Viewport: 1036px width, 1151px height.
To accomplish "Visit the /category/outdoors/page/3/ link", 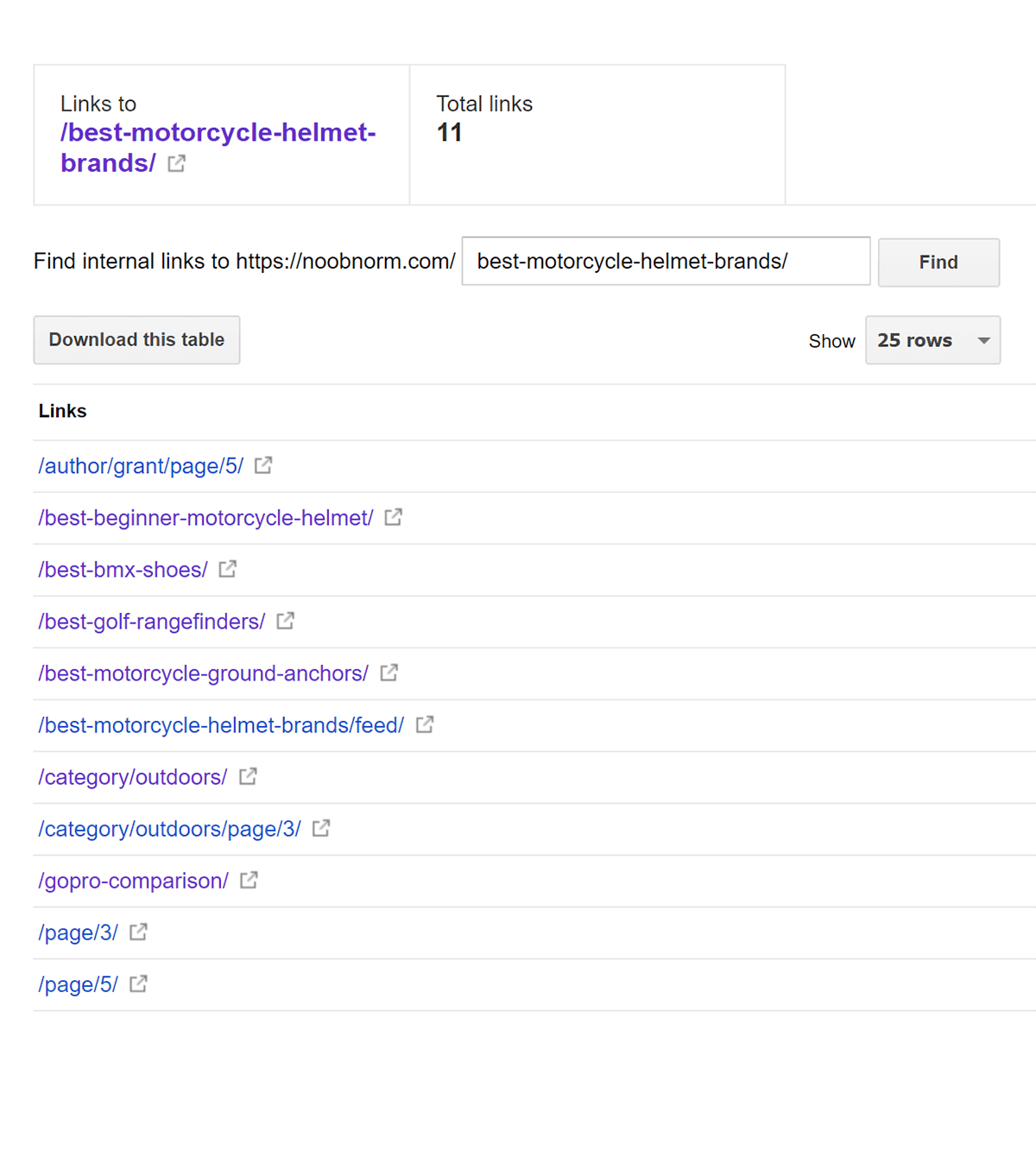I will tap(169, 829).
